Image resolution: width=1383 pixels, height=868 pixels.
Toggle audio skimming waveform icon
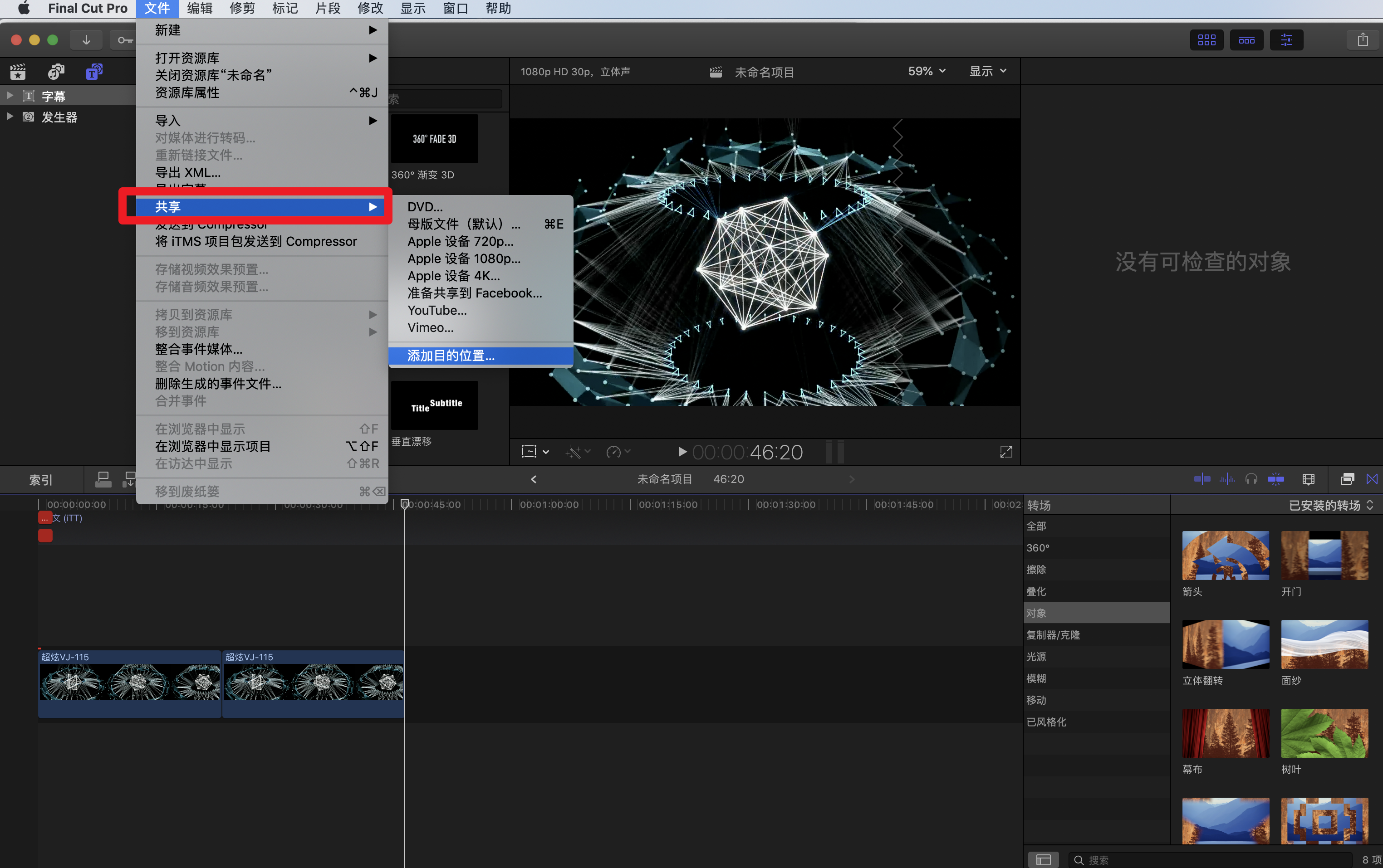tap(1227, 479)
